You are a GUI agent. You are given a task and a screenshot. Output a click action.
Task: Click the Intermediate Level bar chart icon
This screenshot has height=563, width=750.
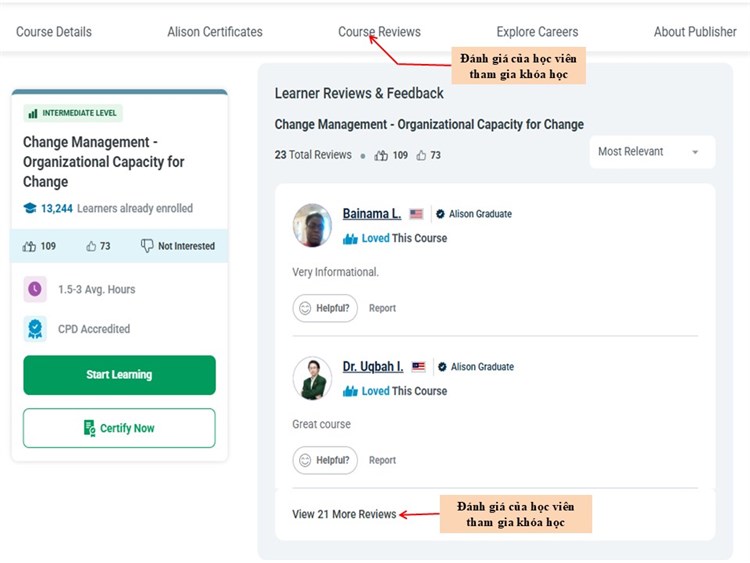(x=33, y=113)
